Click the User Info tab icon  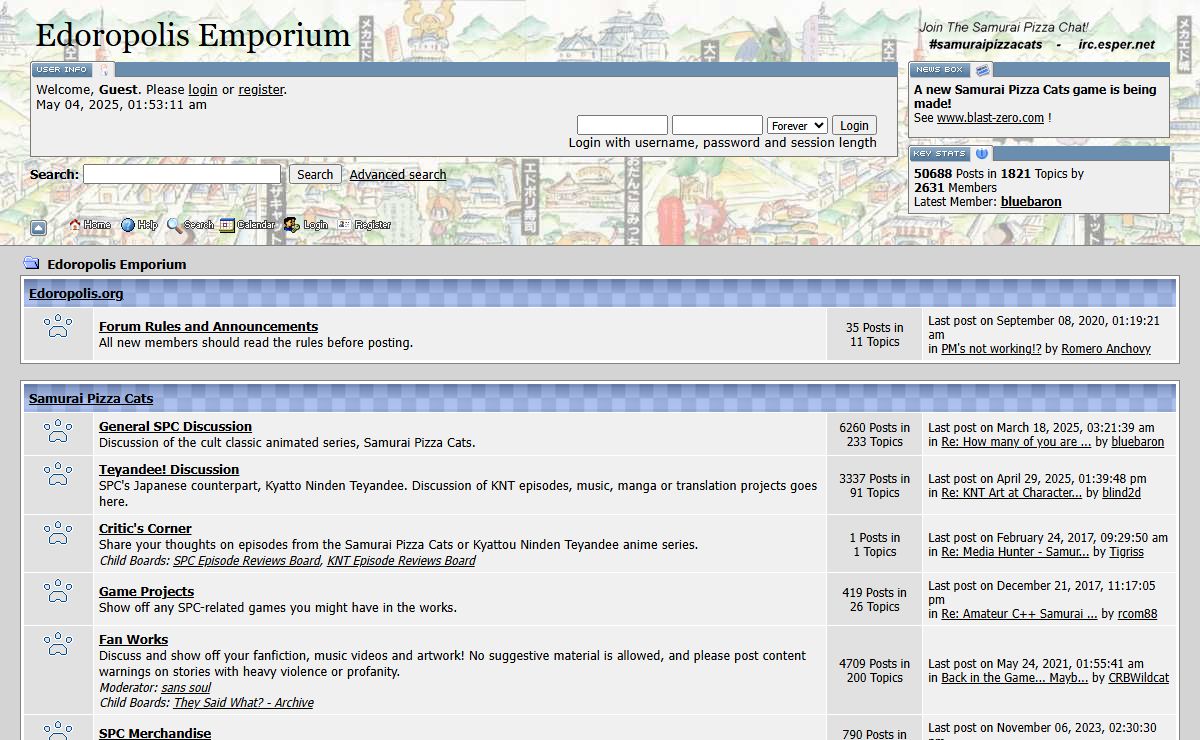[105, 70]
